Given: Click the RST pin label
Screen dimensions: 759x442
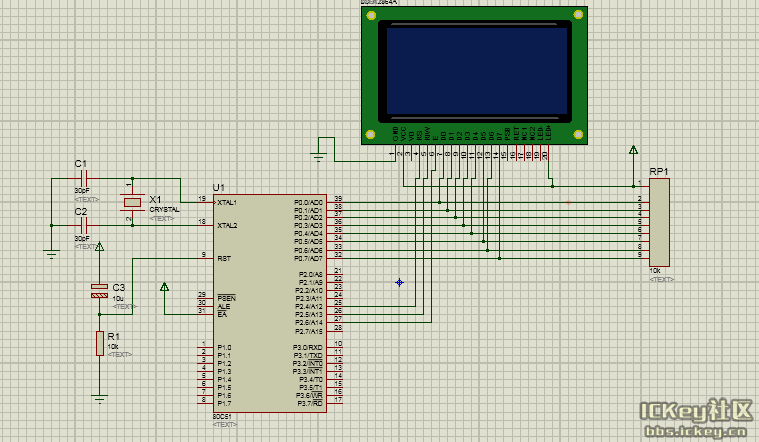Looking at the screenshot, I should click(224, 259).
